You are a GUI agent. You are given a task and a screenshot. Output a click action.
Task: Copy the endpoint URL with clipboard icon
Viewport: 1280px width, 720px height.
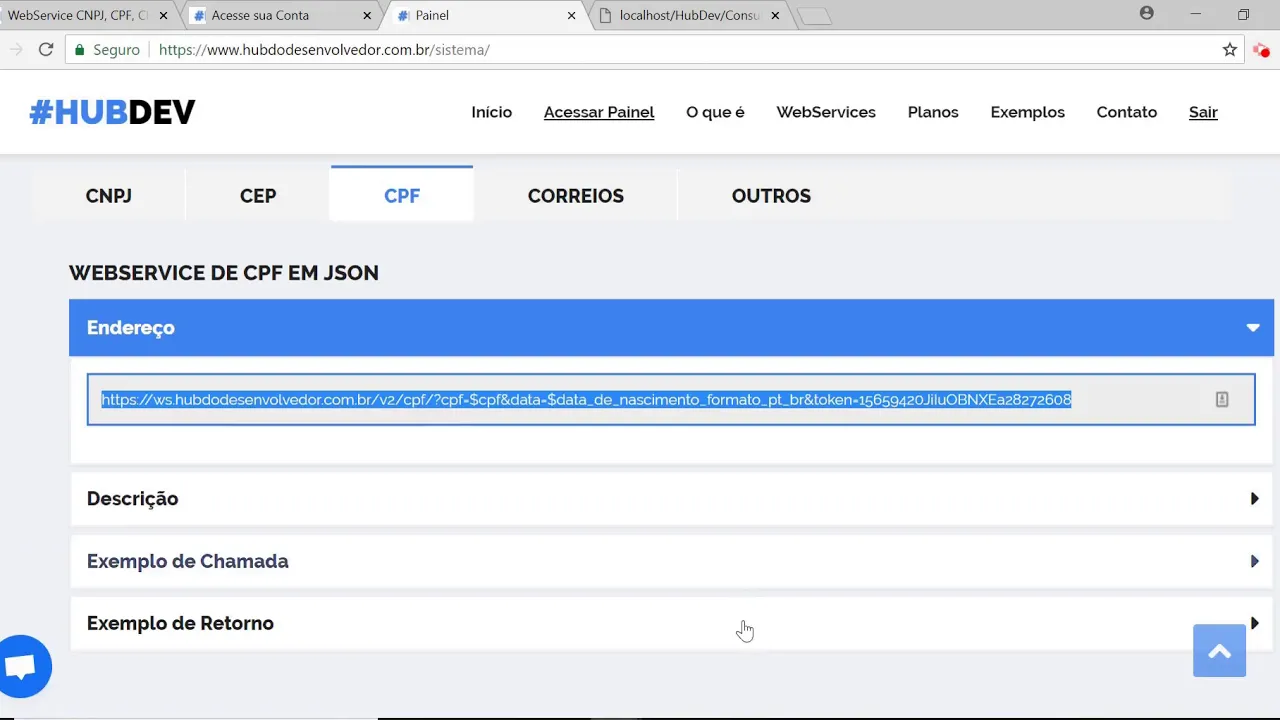(x=1221, y=399)
